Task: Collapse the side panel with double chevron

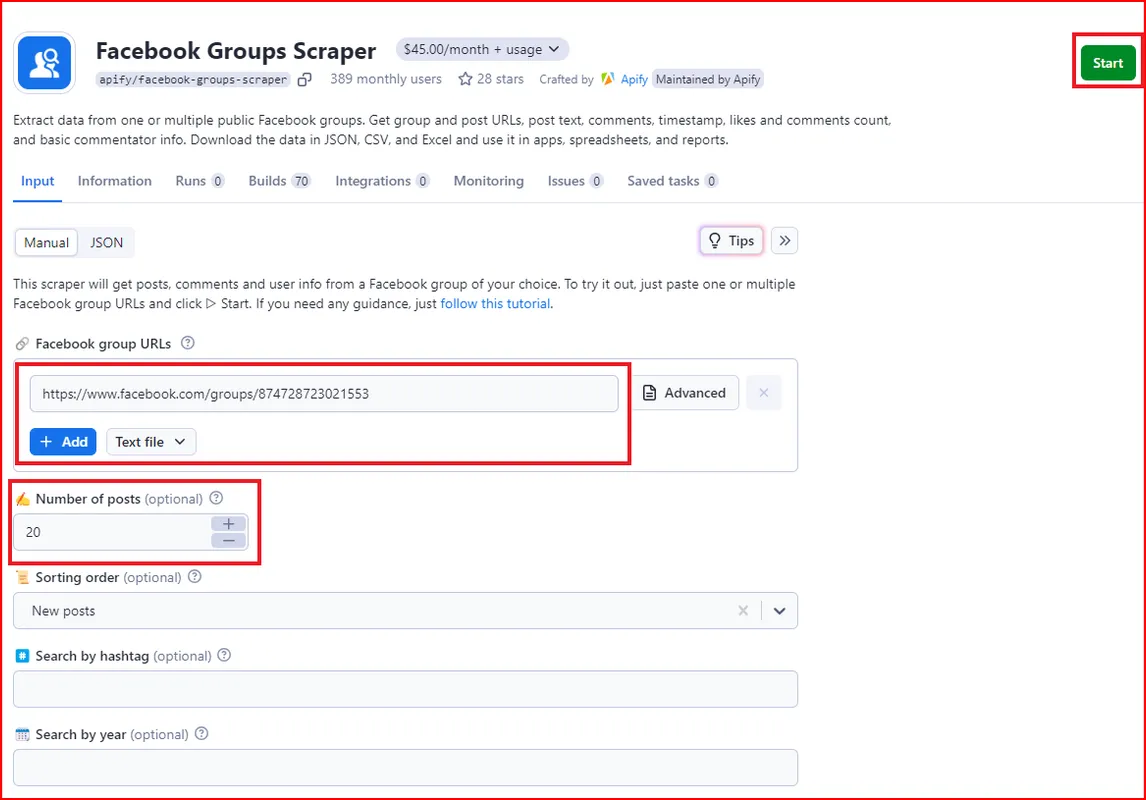Action: (x=784, y=240)
